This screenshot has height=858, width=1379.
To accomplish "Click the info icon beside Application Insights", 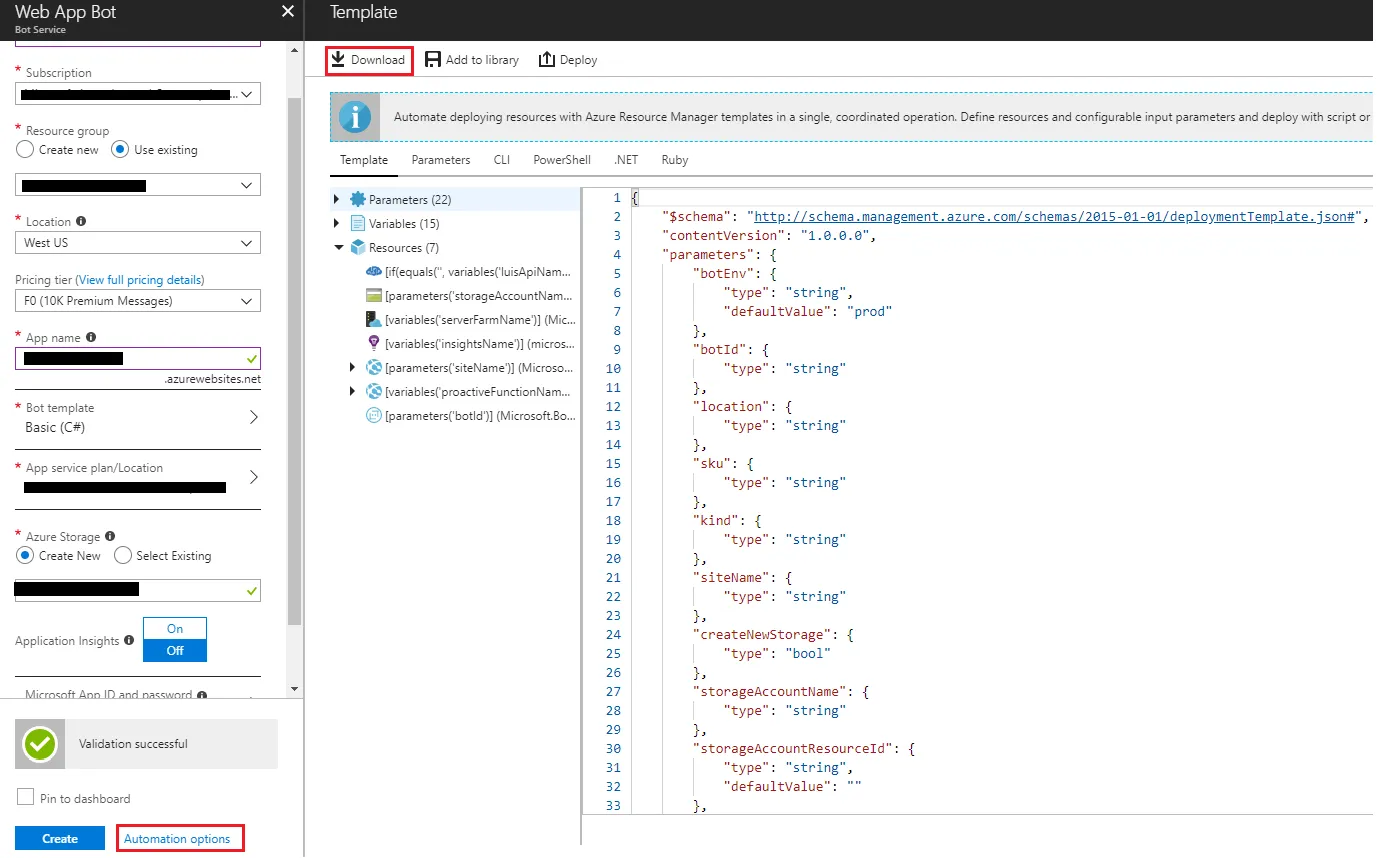I will point(129,641).
